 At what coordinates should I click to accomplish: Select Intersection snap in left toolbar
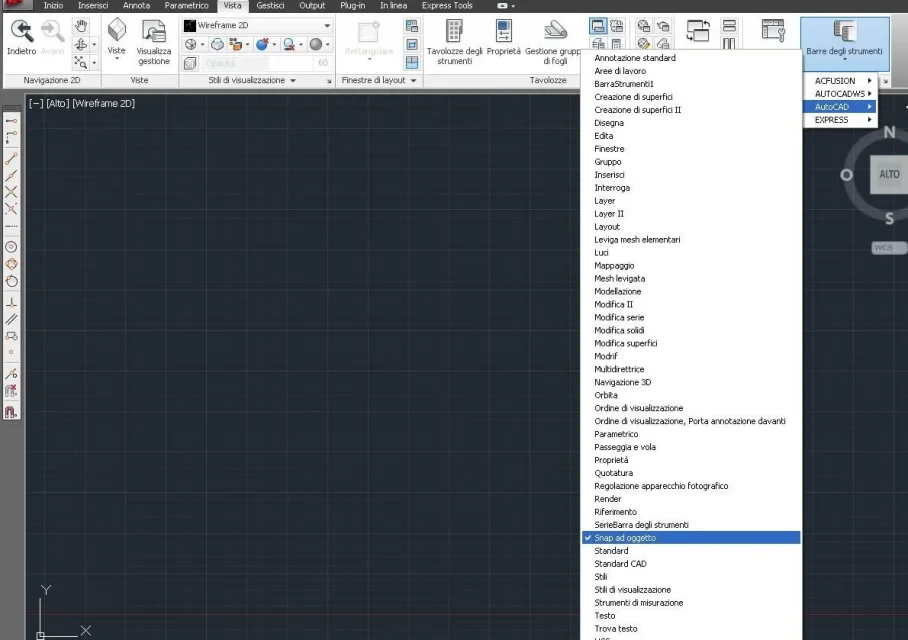11,192
